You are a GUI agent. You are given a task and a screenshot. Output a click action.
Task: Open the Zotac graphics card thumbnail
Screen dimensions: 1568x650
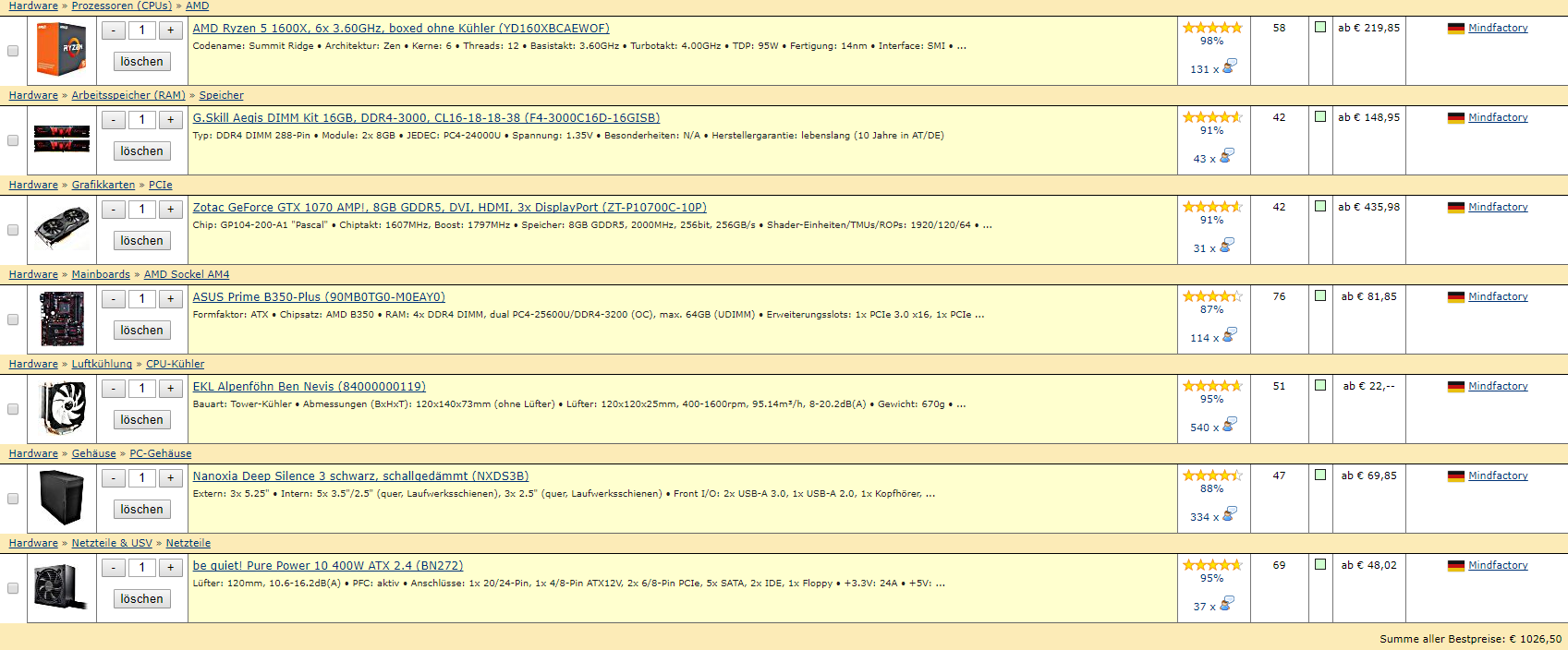click(61, 228)
